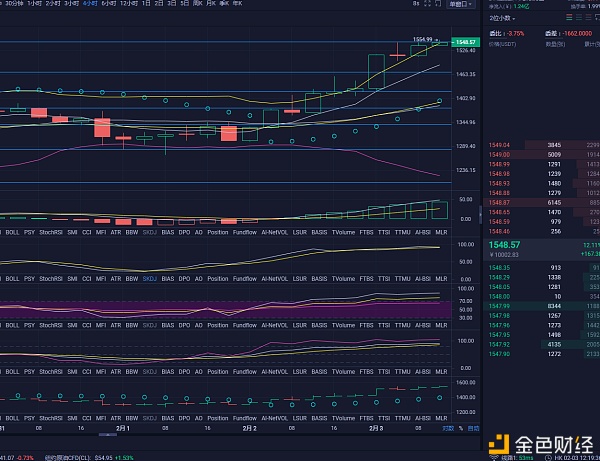
Task: Toggle percent (%) price scale
Action: (461, 428)
